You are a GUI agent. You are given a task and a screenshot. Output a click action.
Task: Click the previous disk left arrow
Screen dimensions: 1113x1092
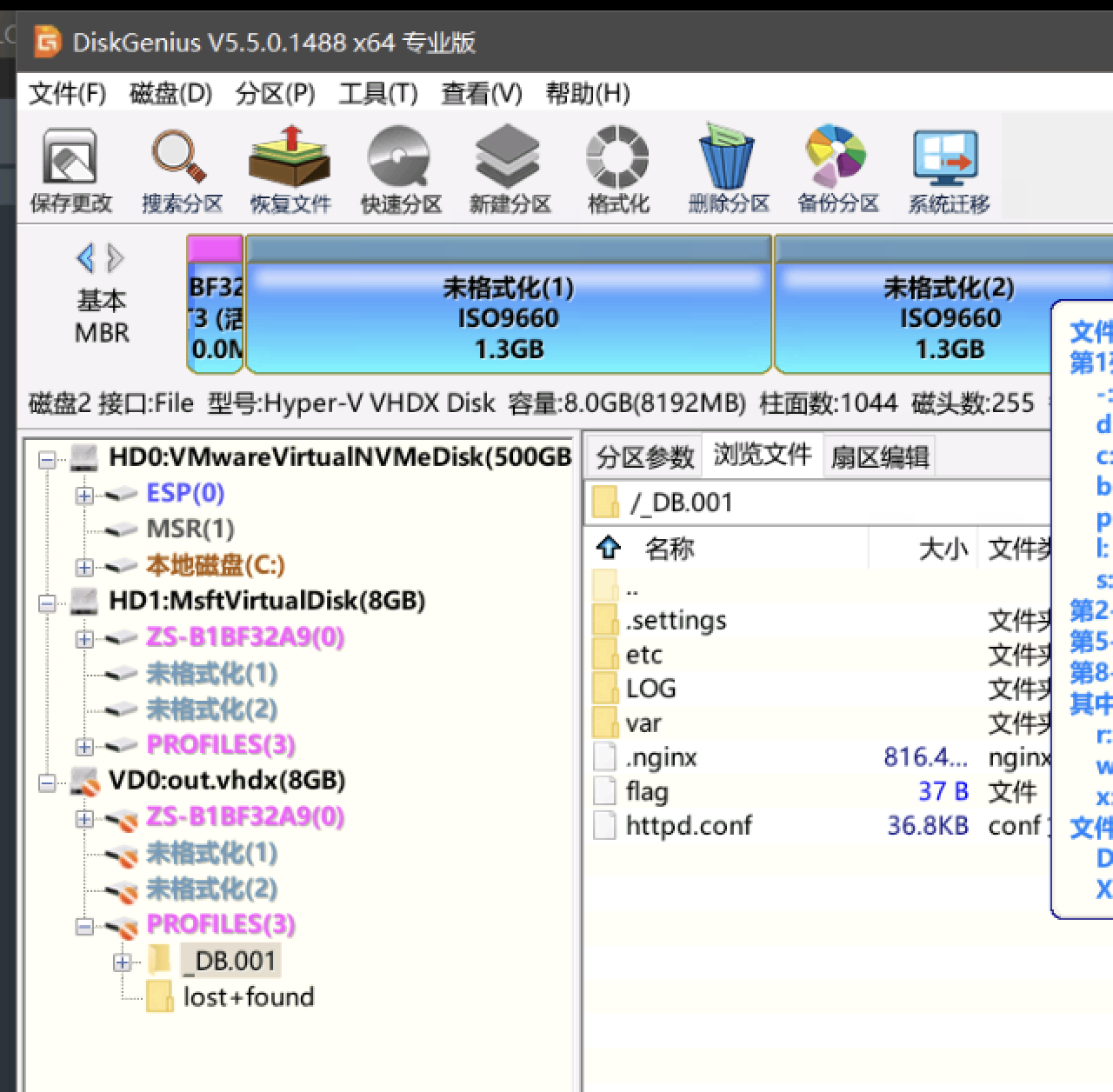coord(85,258)
